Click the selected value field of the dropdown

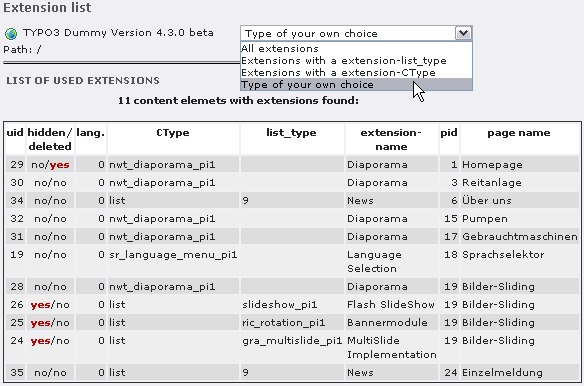[x=348, y=33]
